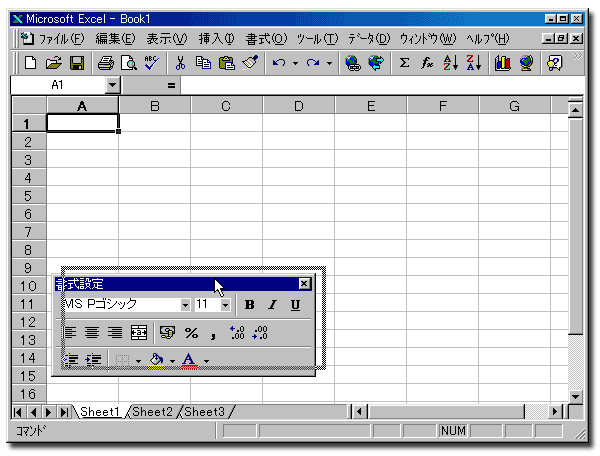Insert hyperlink with globe-chain icon
This screenshot has width=600, height=456.
352,63
